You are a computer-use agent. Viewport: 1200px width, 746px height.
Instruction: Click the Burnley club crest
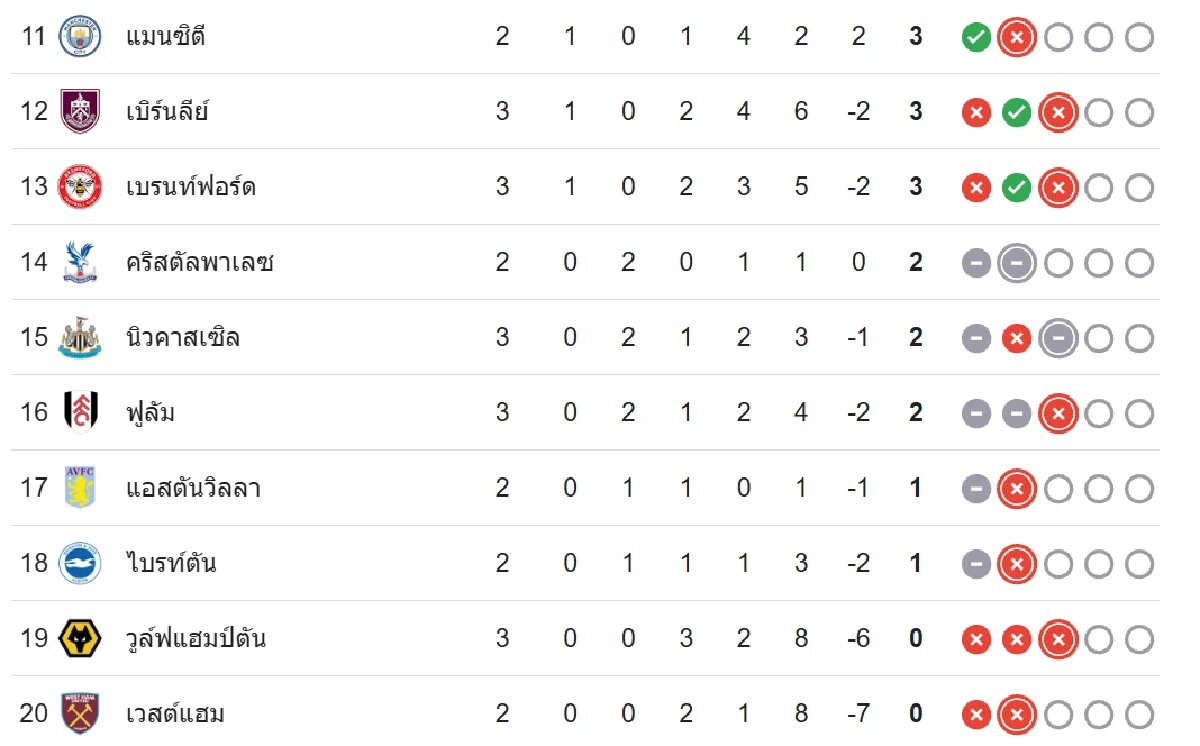pos(80,111)
